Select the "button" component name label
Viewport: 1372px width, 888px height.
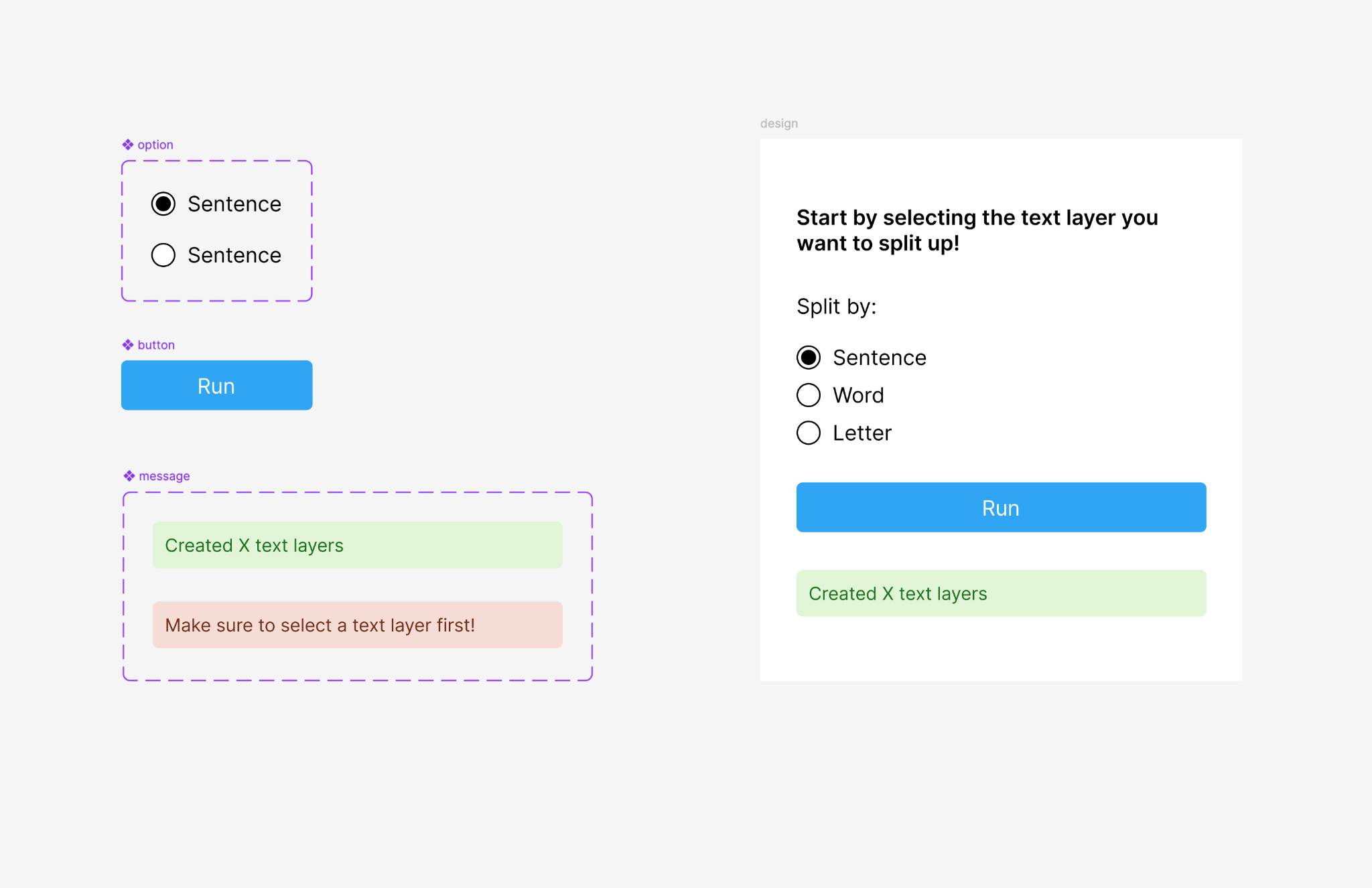pyautogui.click(x=156, y=345)
